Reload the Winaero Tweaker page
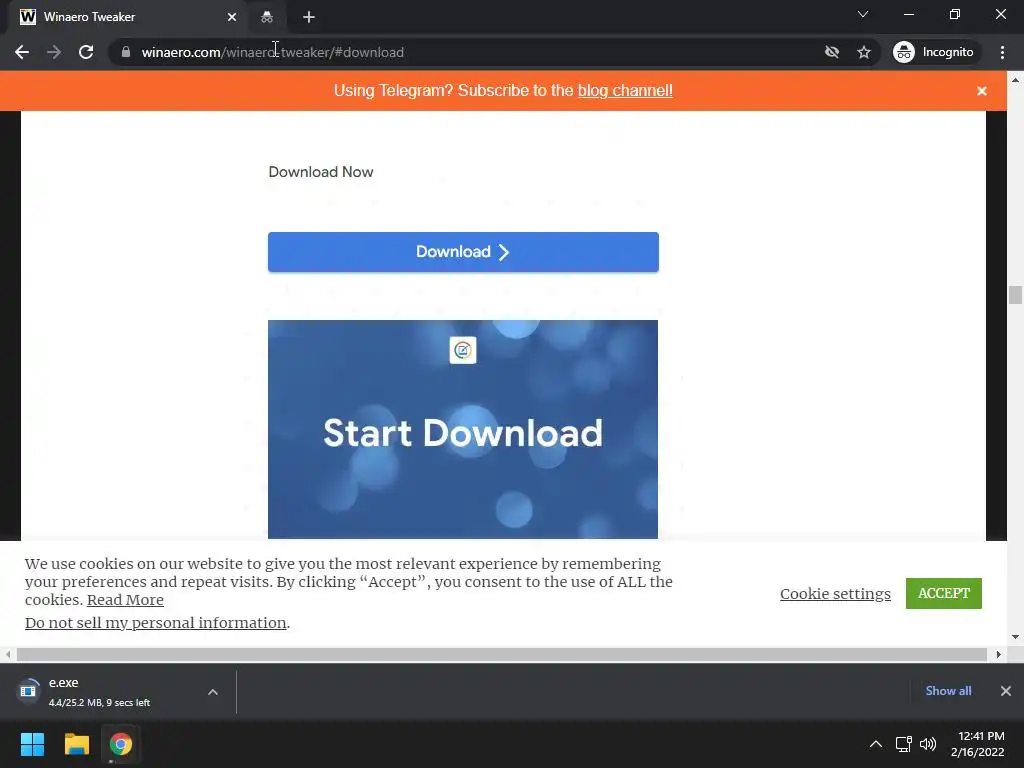This screenshot has width=1024, height=768. pos(86,52)
